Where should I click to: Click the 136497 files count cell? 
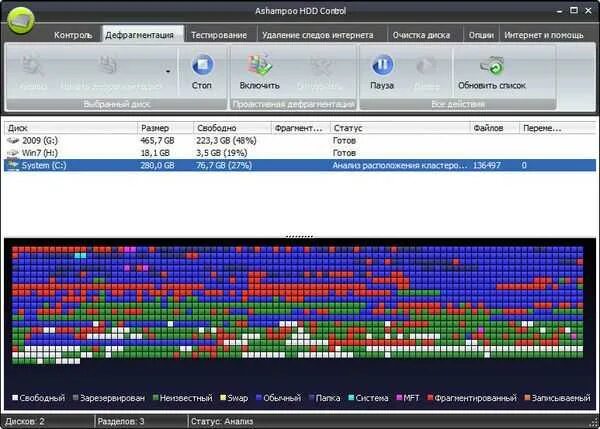[x=487, y=165]
